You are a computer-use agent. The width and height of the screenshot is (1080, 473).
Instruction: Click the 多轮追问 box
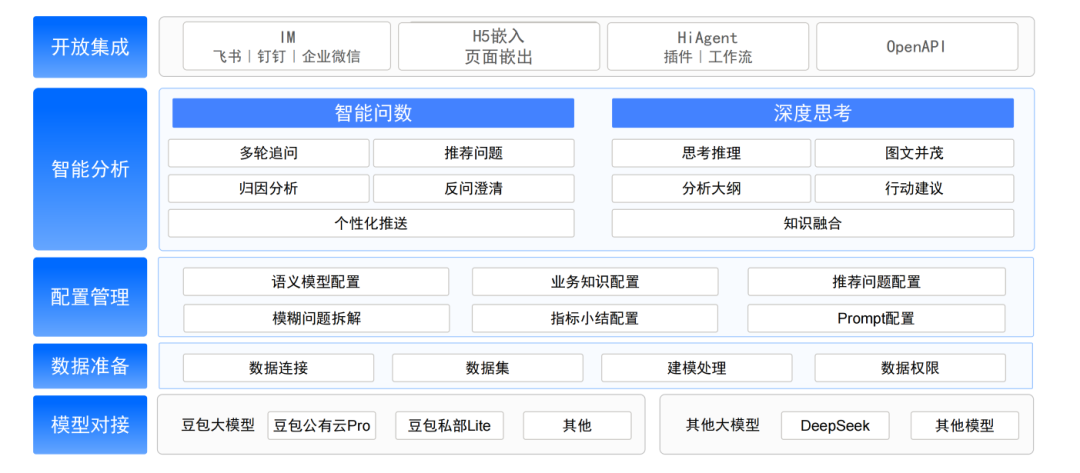pyautogui.click(x=269, y=153)
